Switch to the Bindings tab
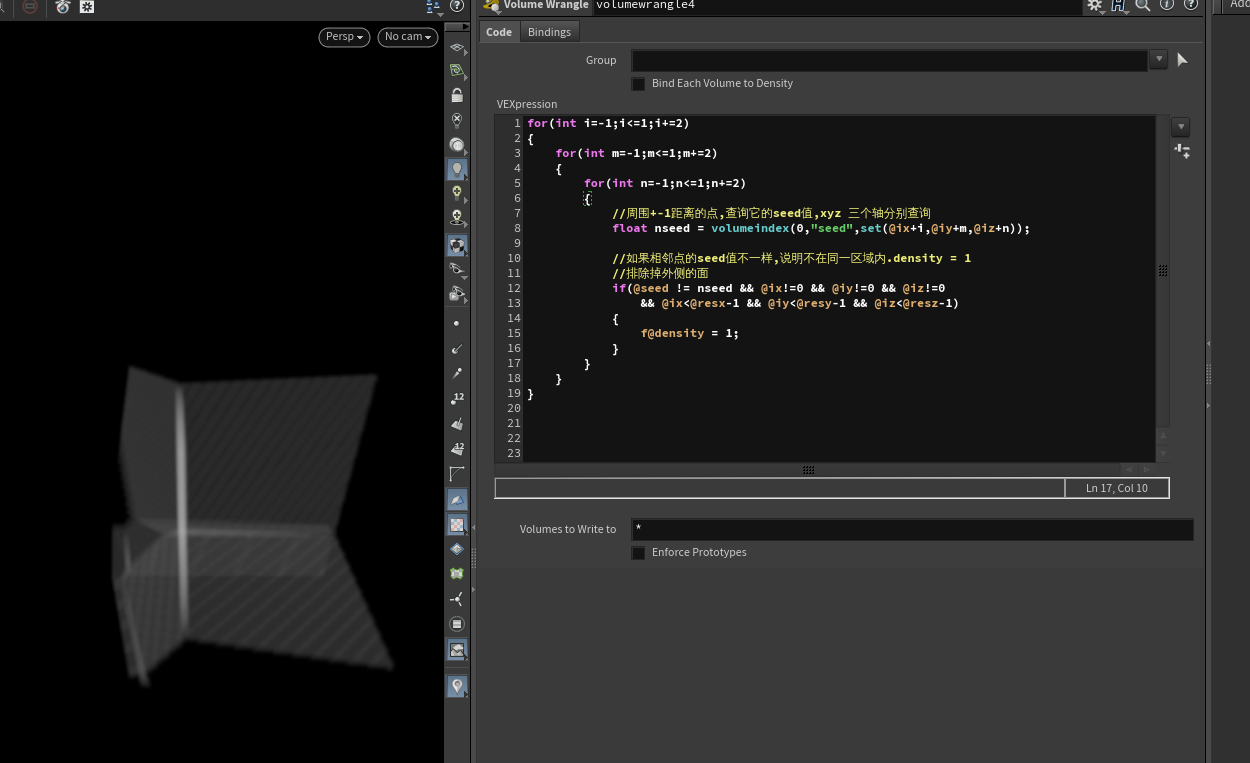 click(x=549, y=32)
